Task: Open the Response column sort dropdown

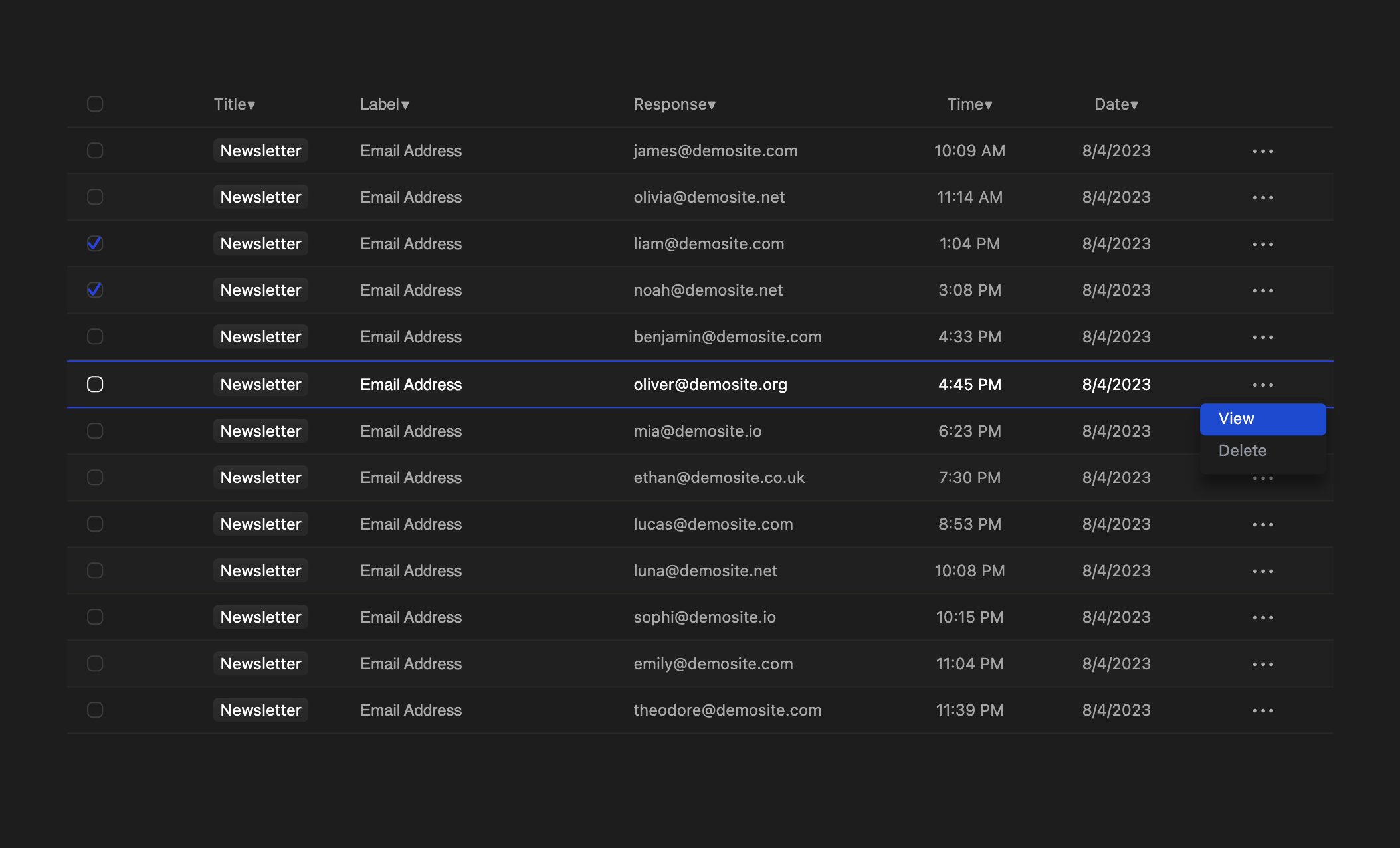Action: pos(674,104)
